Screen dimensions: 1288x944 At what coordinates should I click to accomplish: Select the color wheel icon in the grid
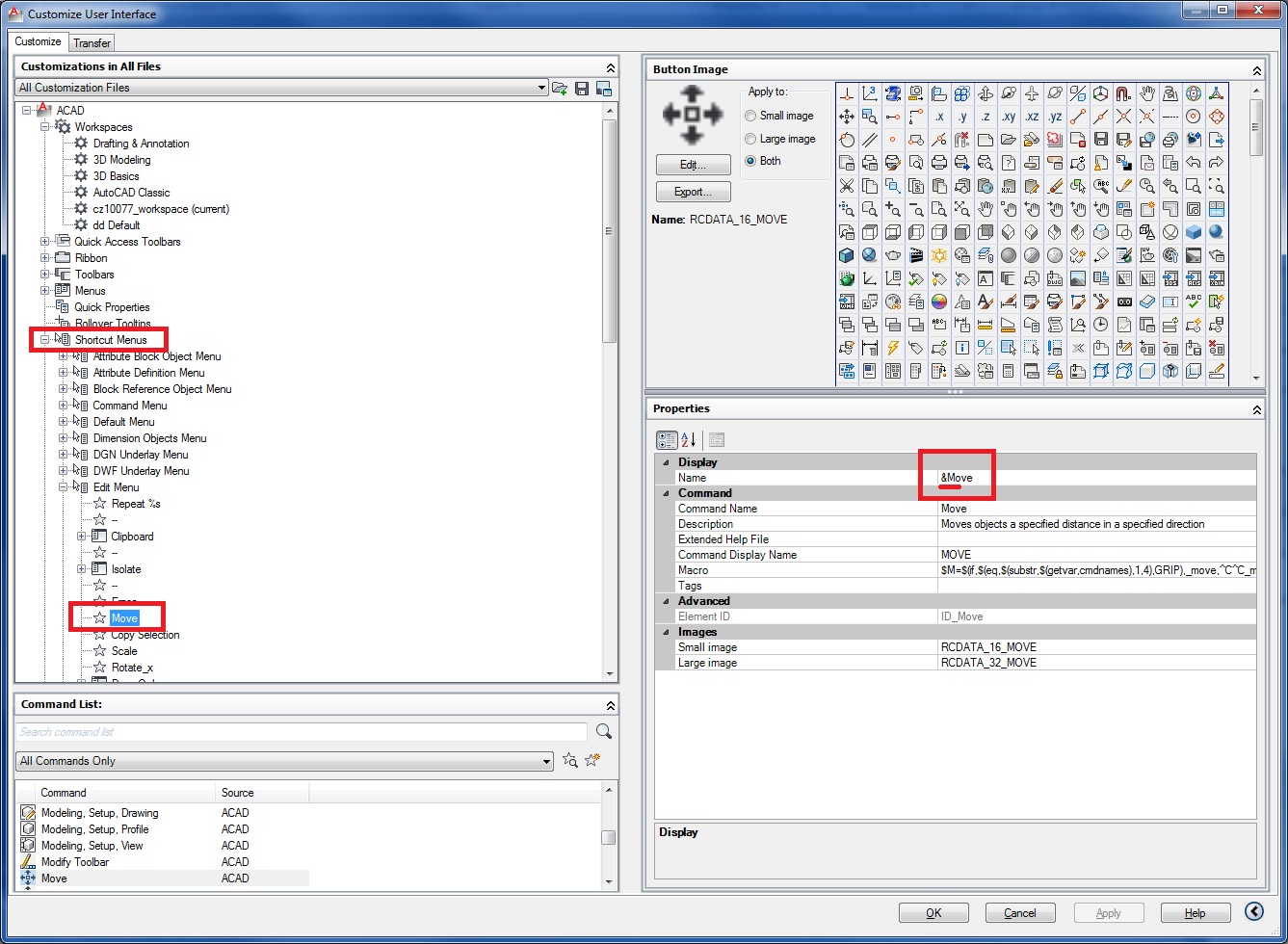pyautogui.click(x=939, y=302)
